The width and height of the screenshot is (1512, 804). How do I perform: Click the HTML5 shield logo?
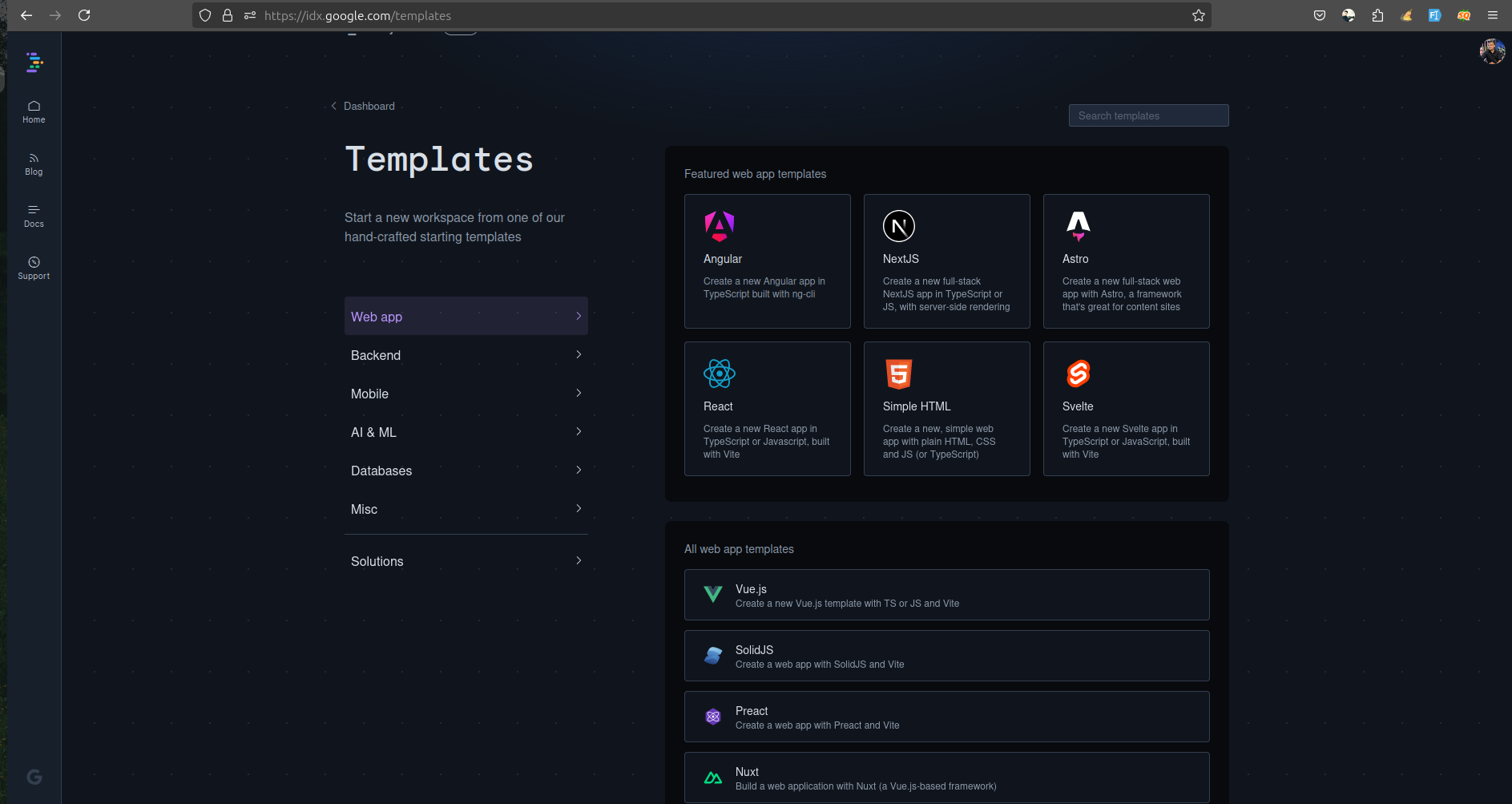899,374
